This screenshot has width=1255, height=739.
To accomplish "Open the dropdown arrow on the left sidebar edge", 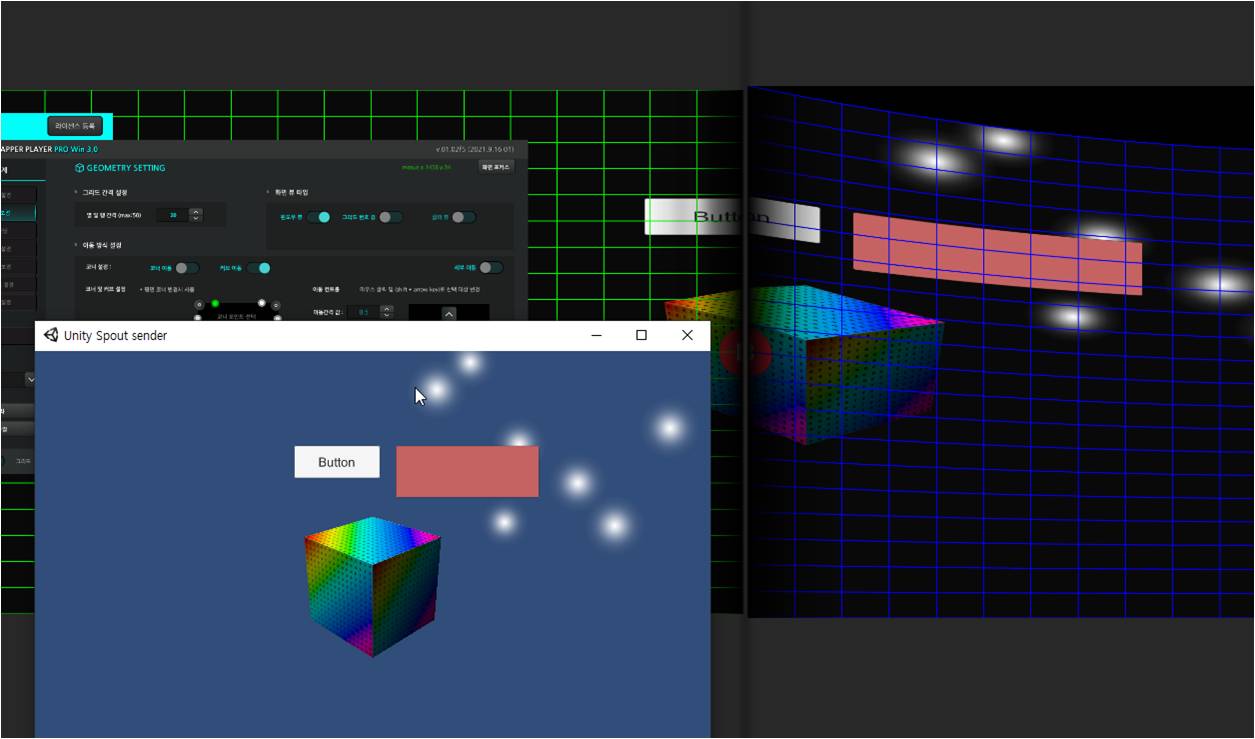I will (x=30, y=380).
